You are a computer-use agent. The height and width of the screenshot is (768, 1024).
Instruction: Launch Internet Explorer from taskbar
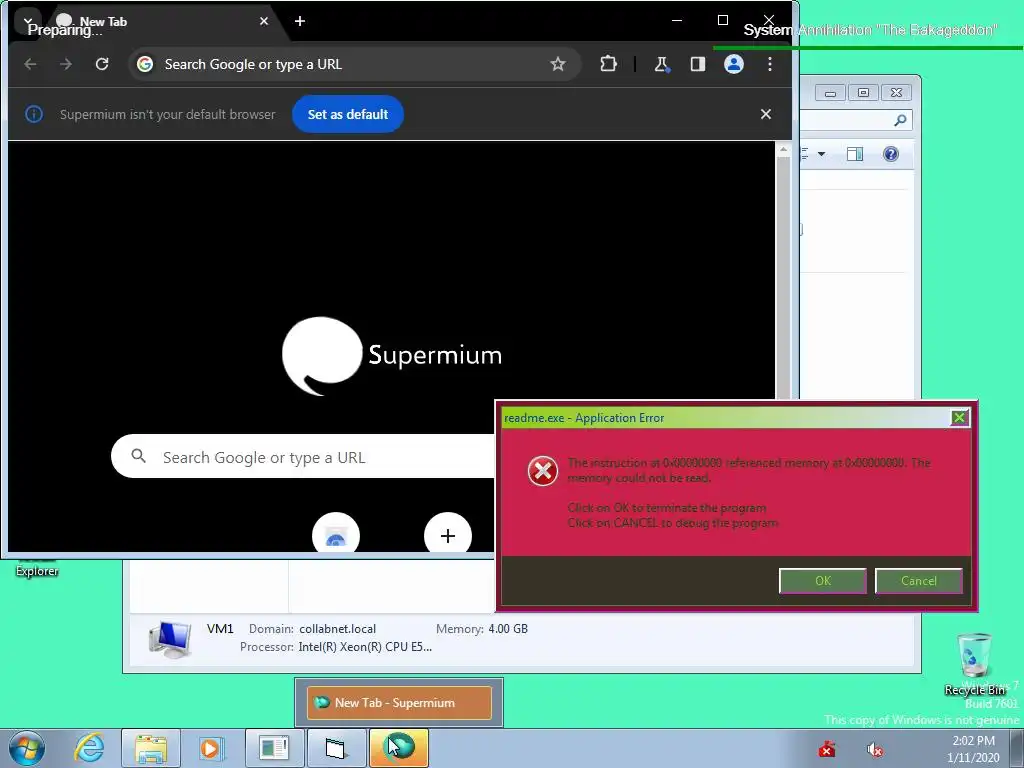pyautogui.click(x=89, y=748)
